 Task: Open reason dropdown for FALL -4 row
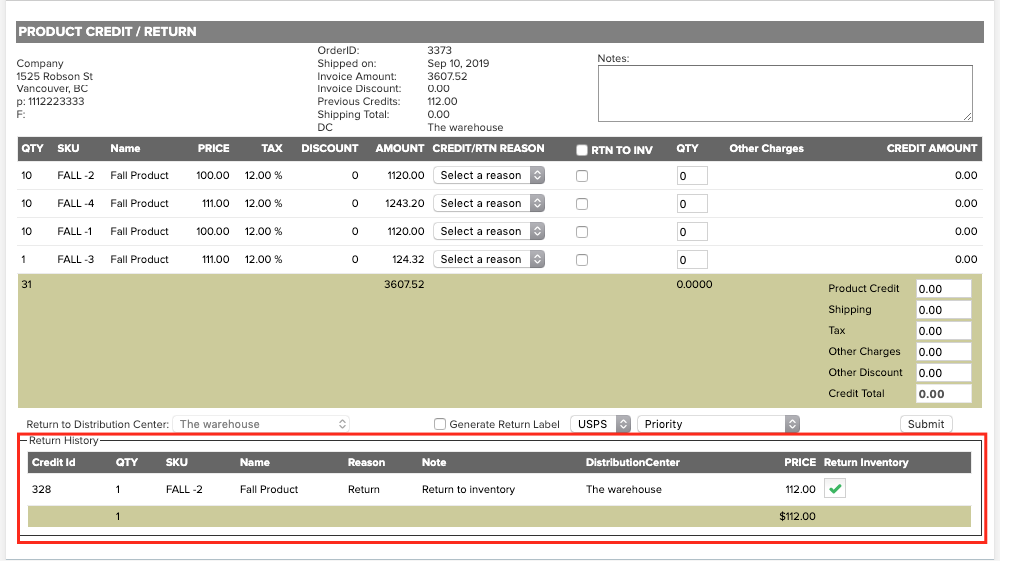(489, 203)
